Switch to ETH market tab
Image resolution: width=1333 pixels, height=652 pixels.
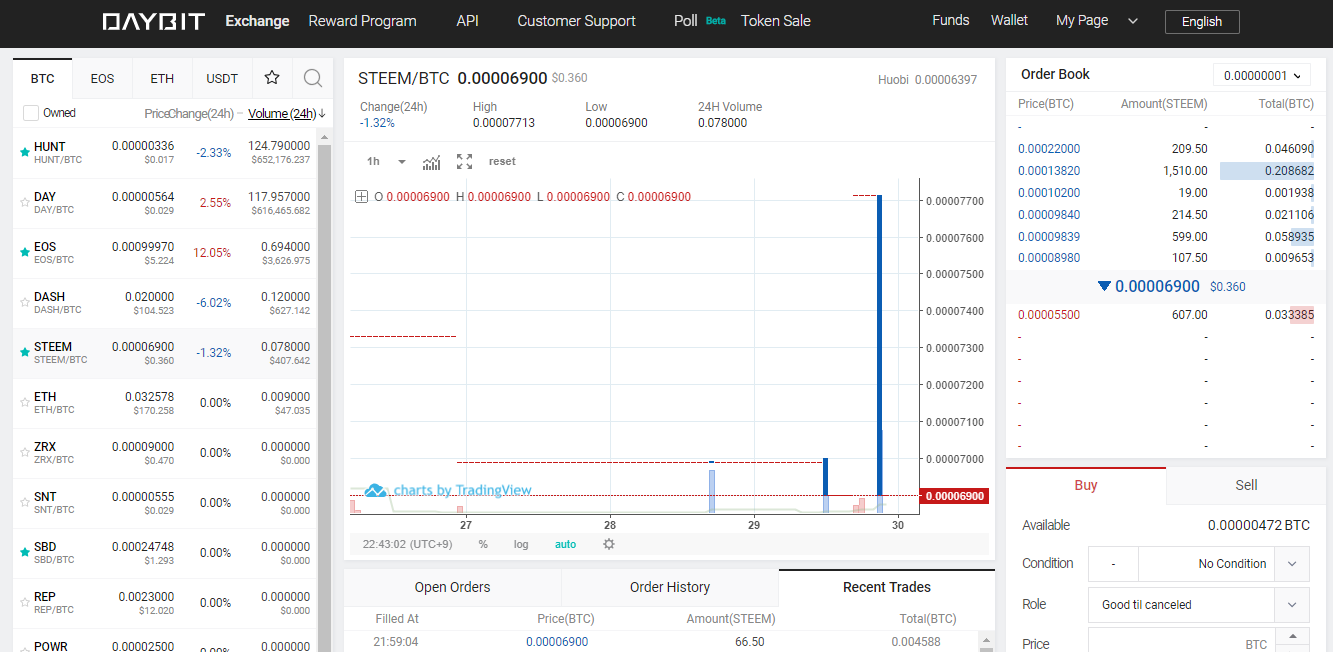(x=162, y=78)
